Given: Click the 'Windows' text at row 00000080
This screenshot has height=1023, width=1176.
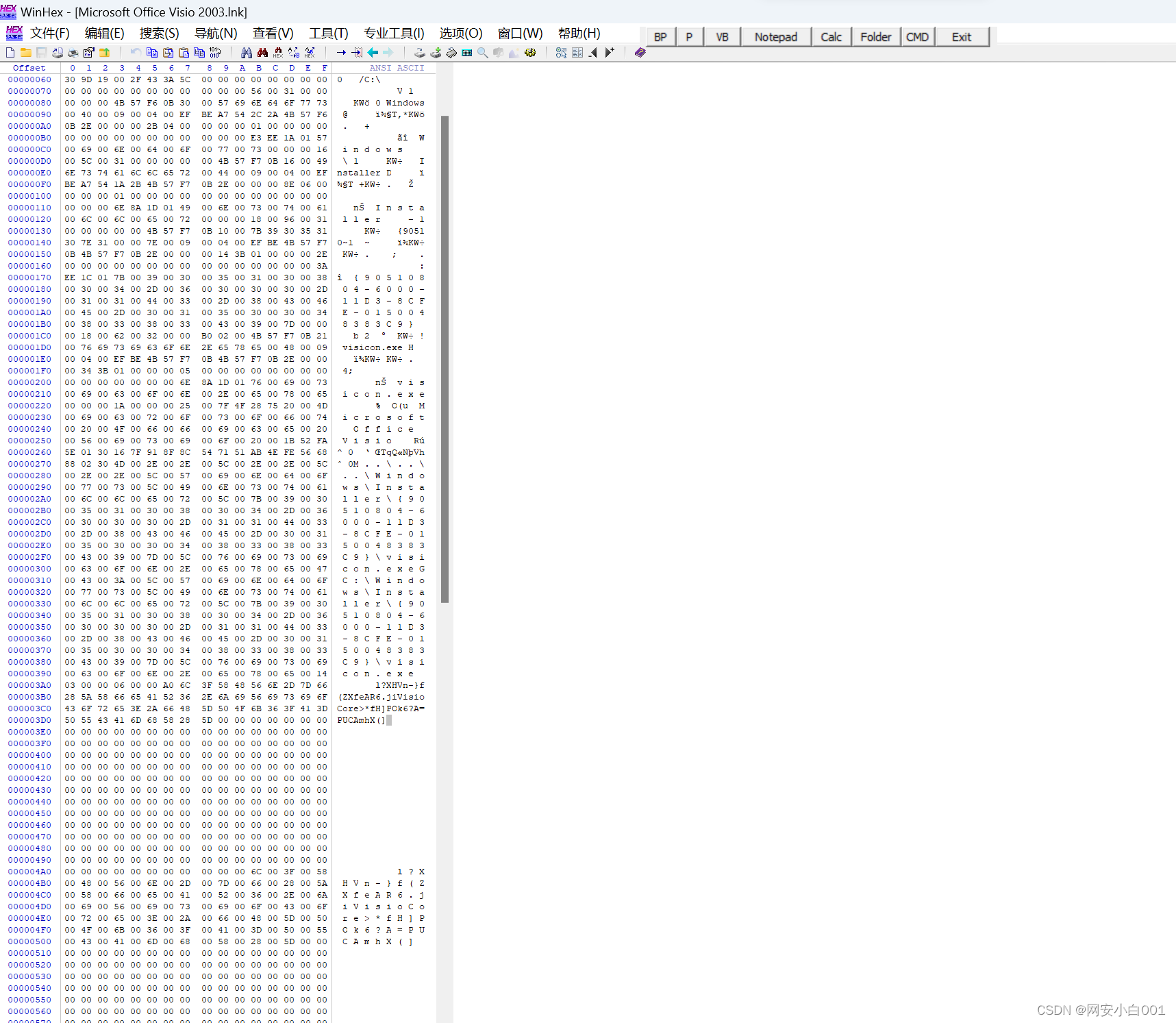Looking at the screenshot, I should click(405, 103).
